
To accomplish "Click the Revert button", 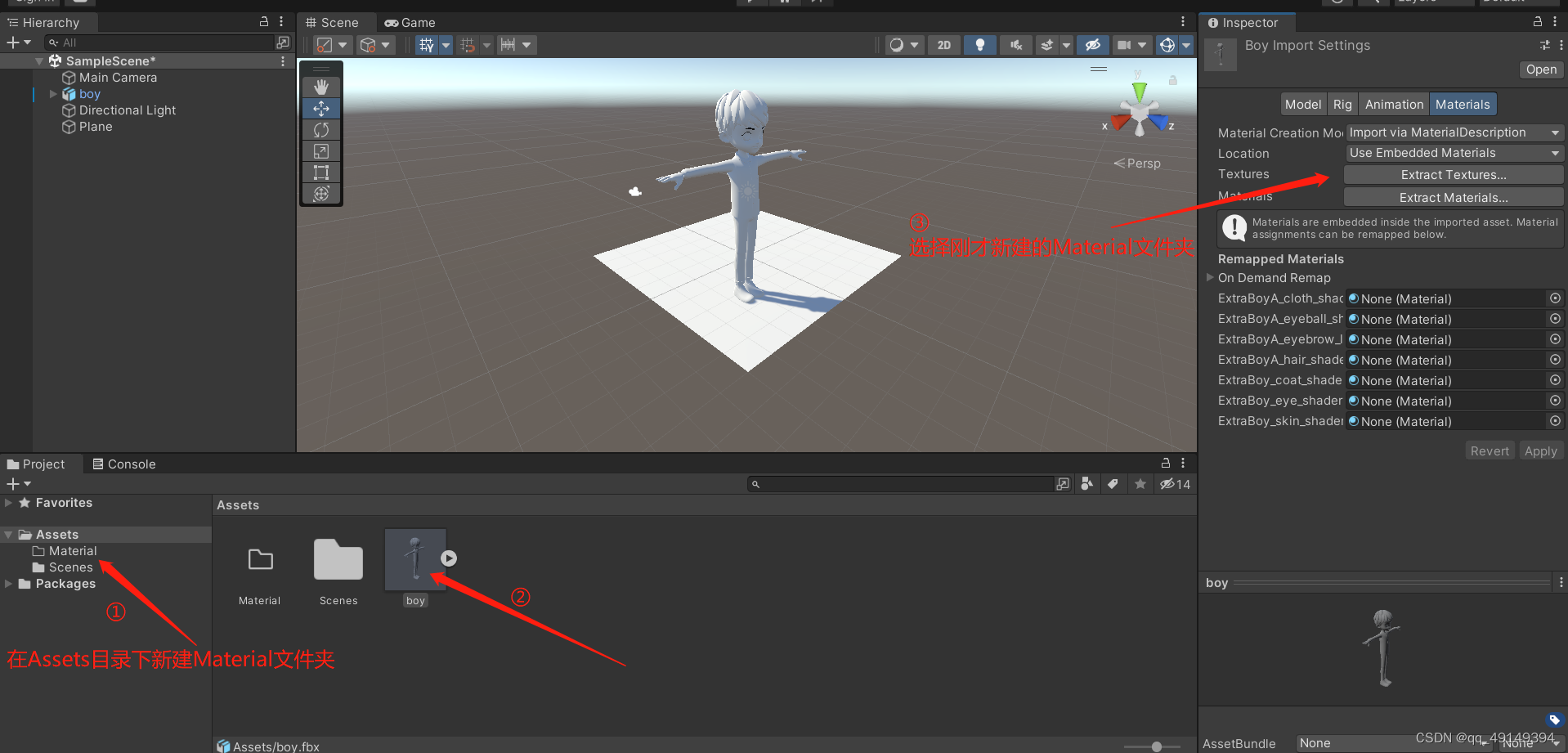I will pyautogui.click(x=1490, y=451).
